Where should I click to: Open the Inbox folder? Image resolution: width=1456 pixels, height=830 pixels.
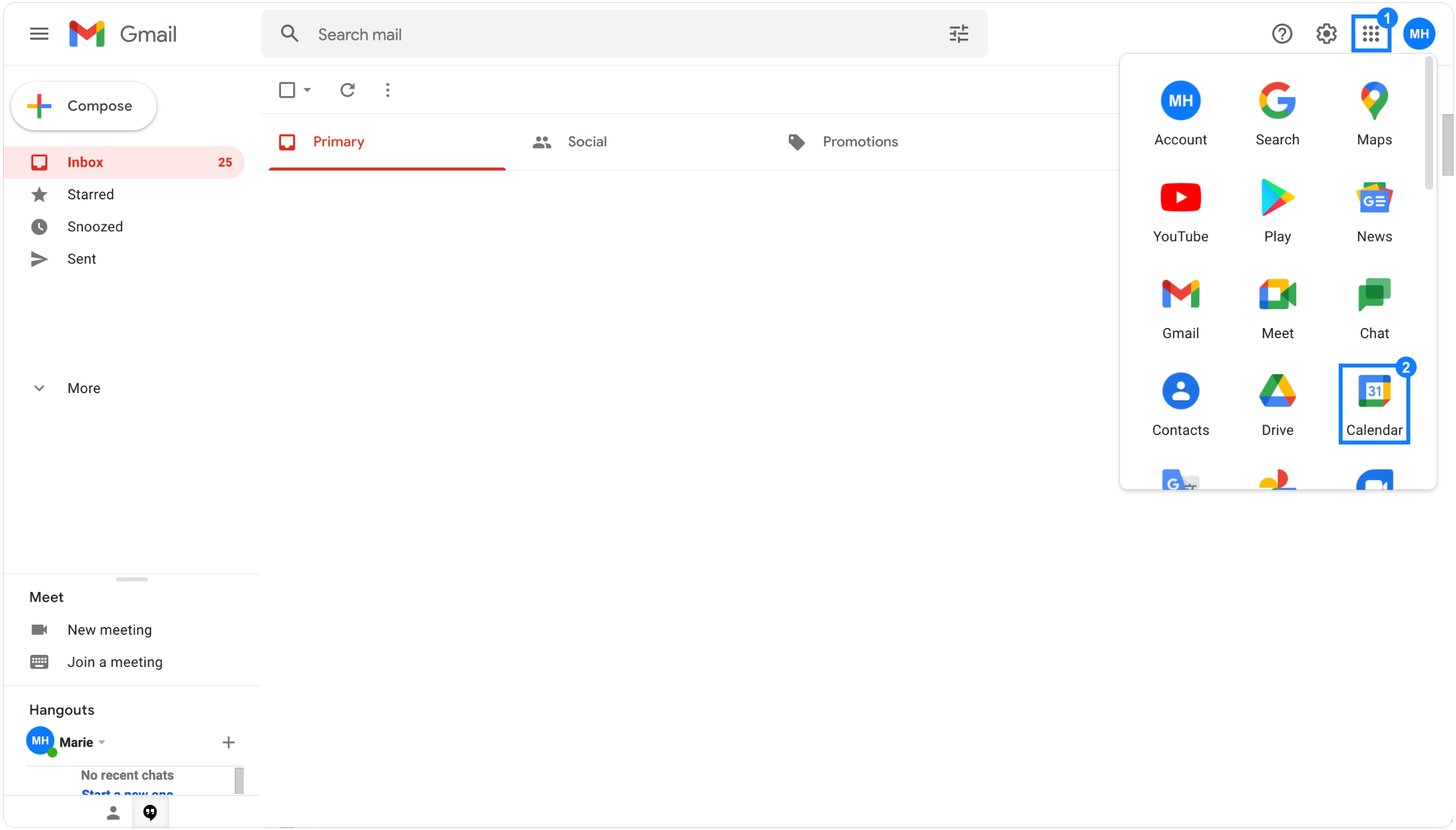(x=124, y=162)
